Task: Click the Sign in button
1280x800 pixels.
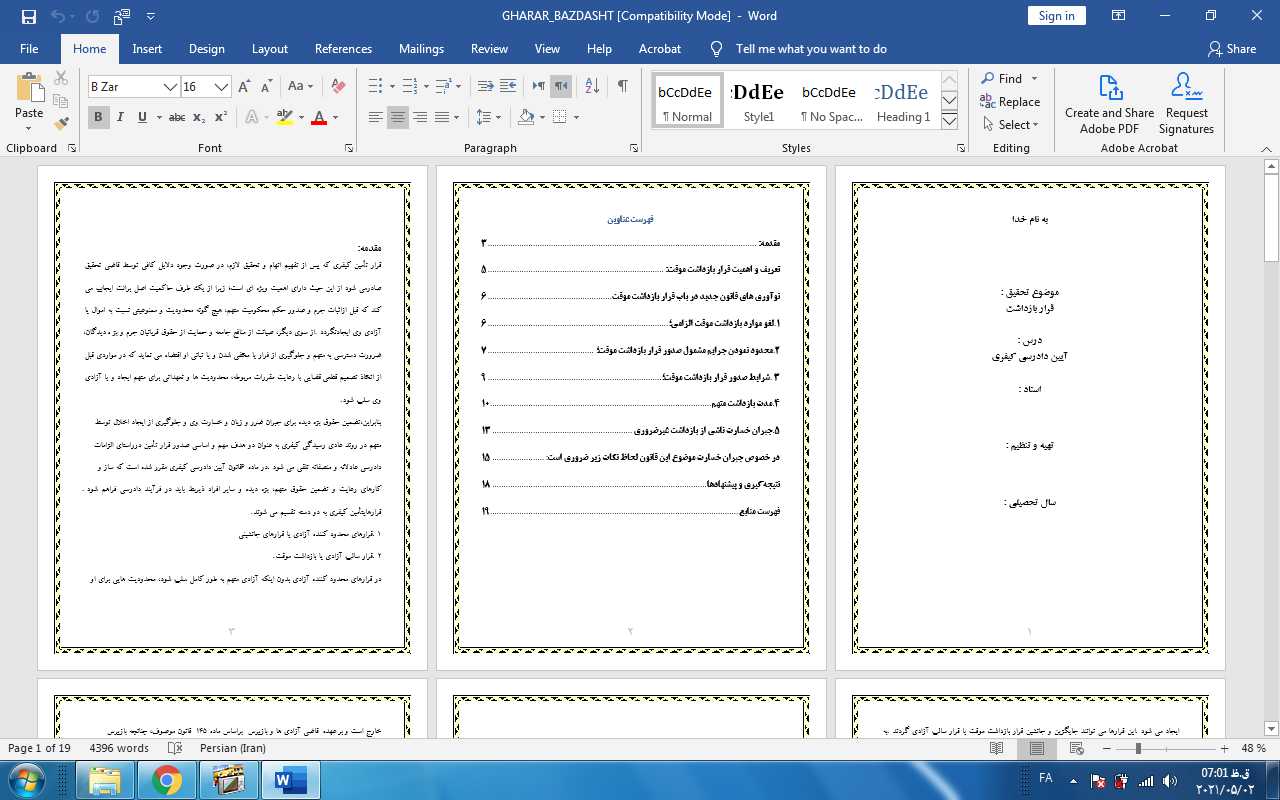Action: (x=1056, y=15)
